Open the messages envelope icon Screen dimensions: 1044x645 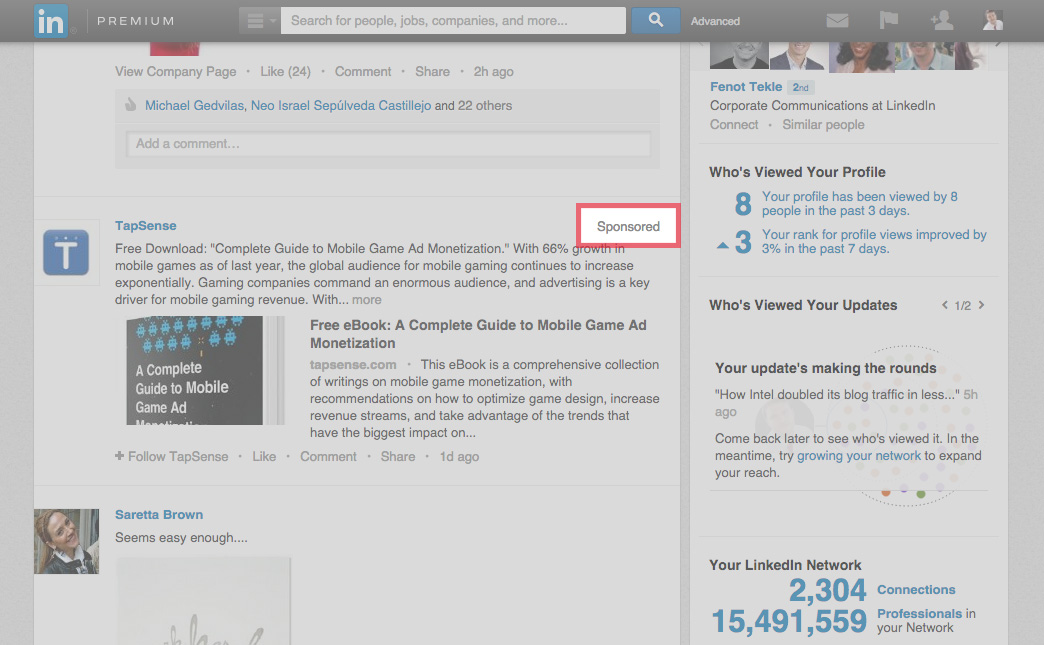tap(837, 21)
